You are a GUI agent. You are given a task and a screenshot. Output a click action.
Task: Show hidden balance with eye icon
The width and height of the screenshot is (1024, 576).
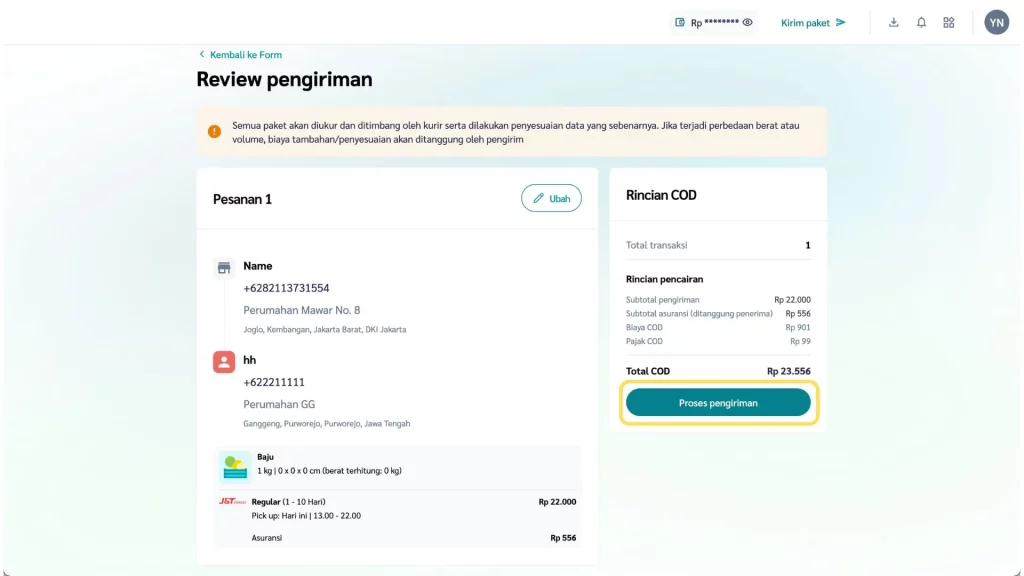click(747, 22)
